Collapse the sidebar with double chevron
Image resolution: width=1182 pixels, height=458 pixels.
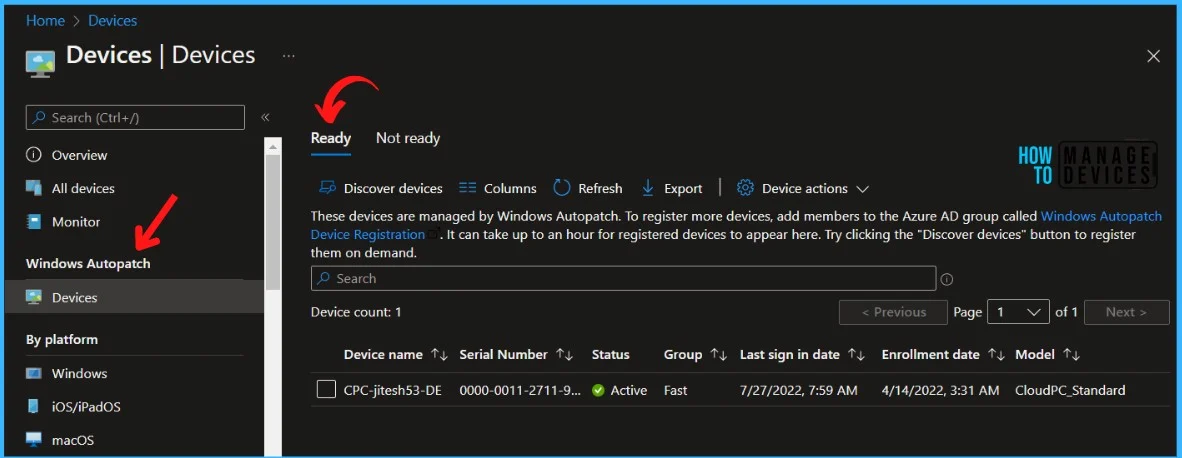click(265, 118)
